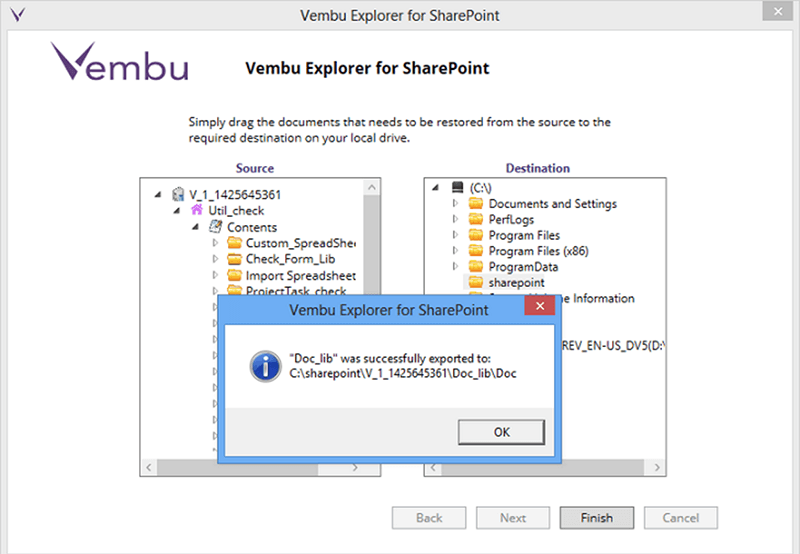Select the Contents tree item

click(252, 227)
